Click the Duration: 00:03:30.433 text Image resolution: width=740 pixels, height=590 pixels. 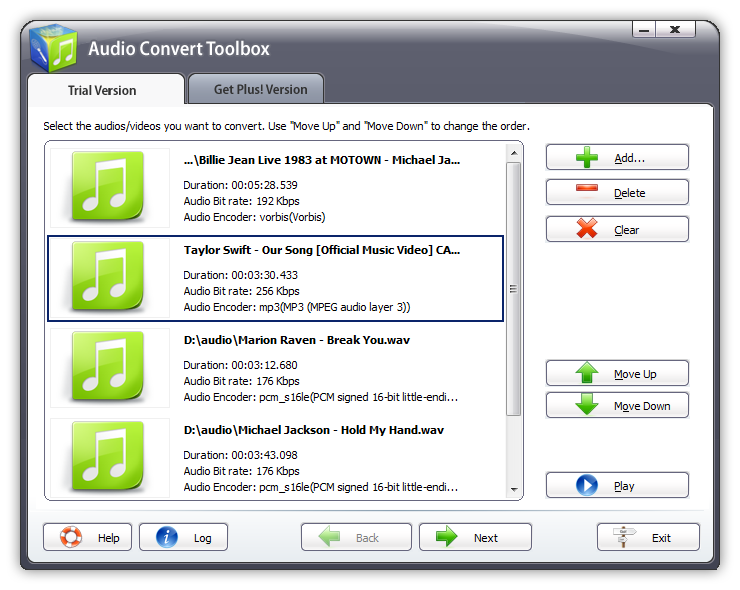tap(240, 275)
